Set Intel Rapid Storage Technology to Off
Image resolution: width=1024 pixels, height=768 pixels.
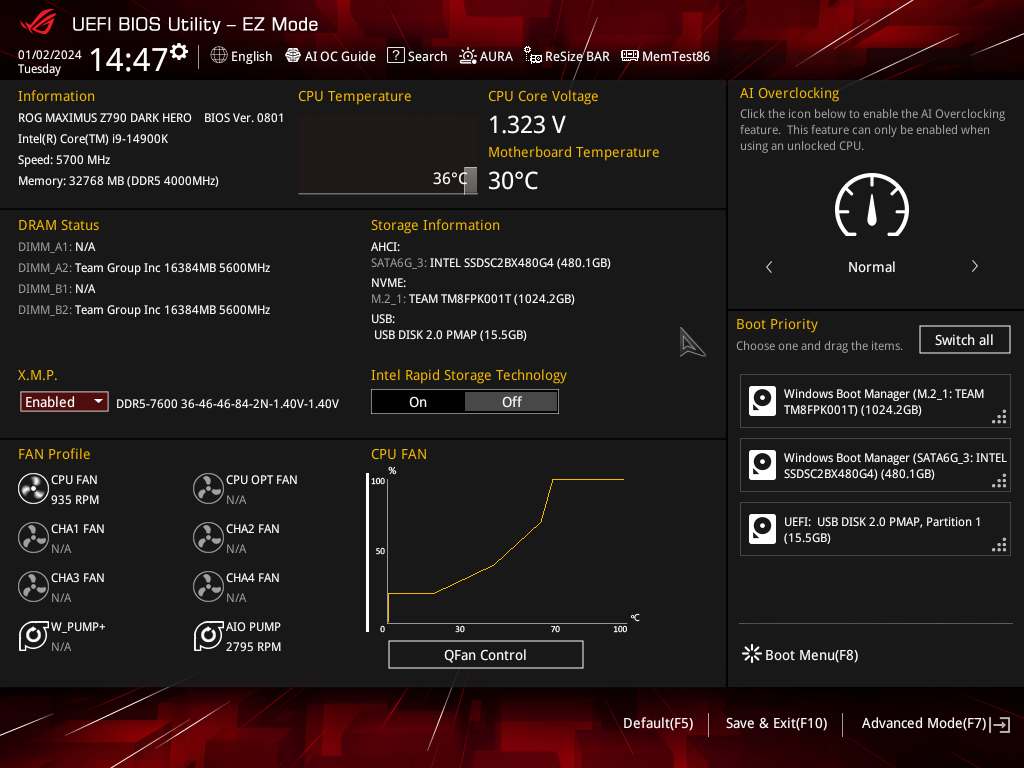click(x=511, y=402)
